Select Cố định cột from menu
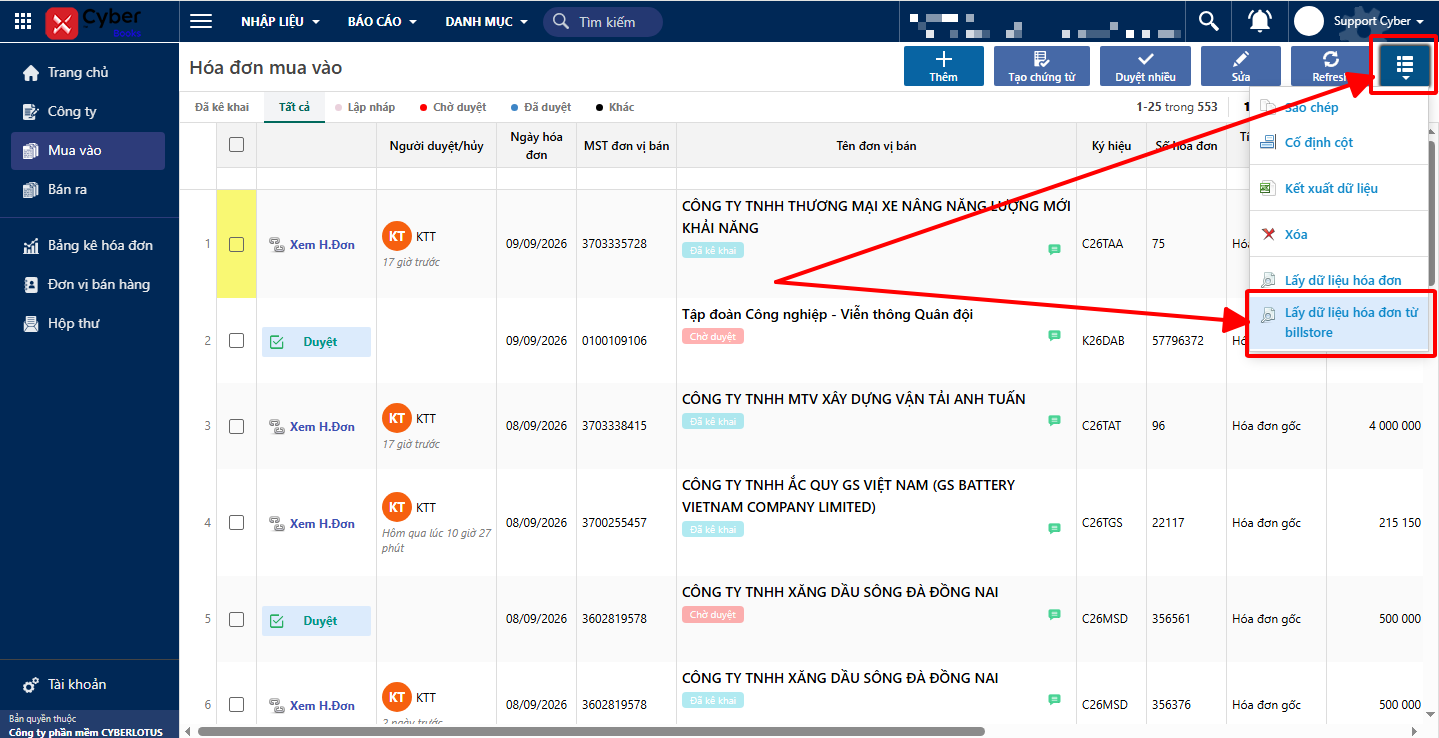 tap(1340, 142)
